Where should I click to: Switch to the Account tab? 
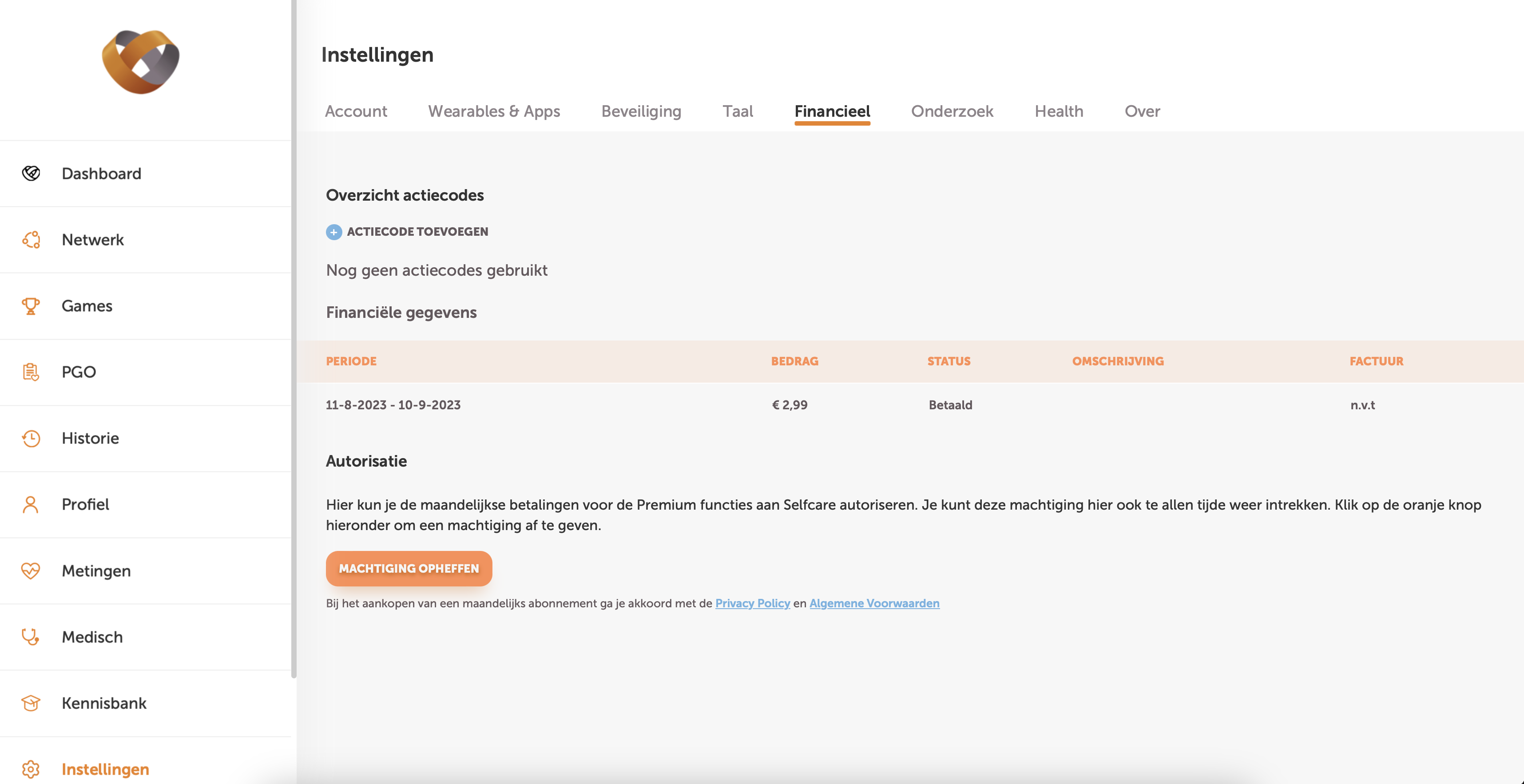[x=356, y=111]
